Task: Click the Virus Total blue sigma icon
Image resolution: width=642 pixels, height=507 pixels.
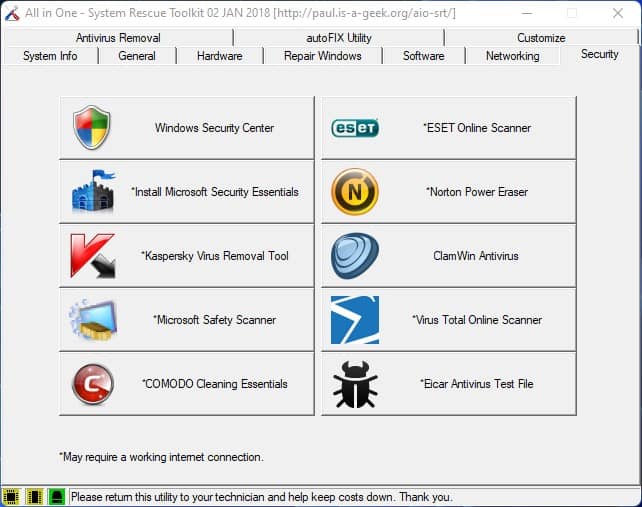Action: (355, 320)
